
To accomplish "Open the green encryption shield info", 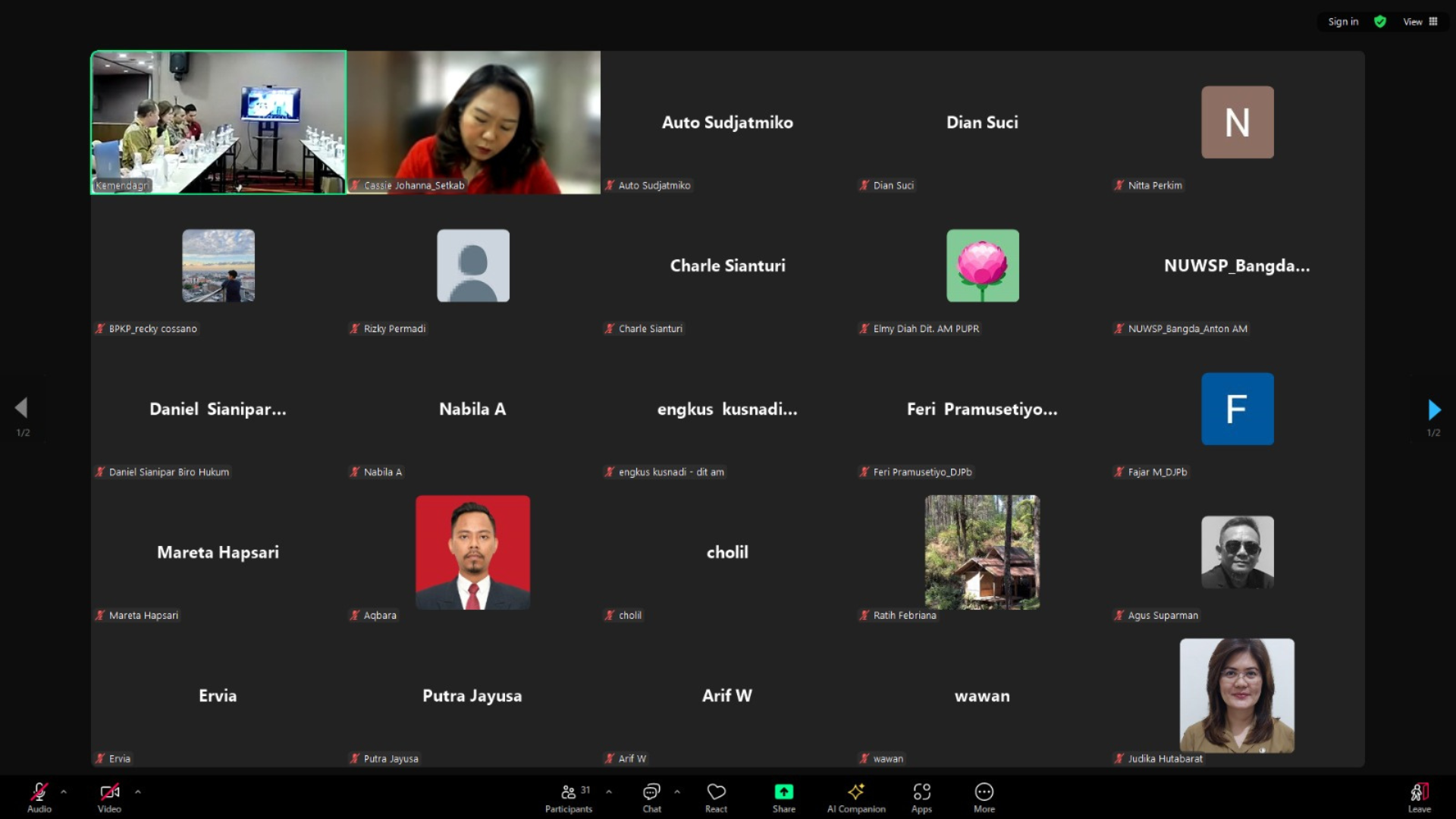I will (1380, 21).
